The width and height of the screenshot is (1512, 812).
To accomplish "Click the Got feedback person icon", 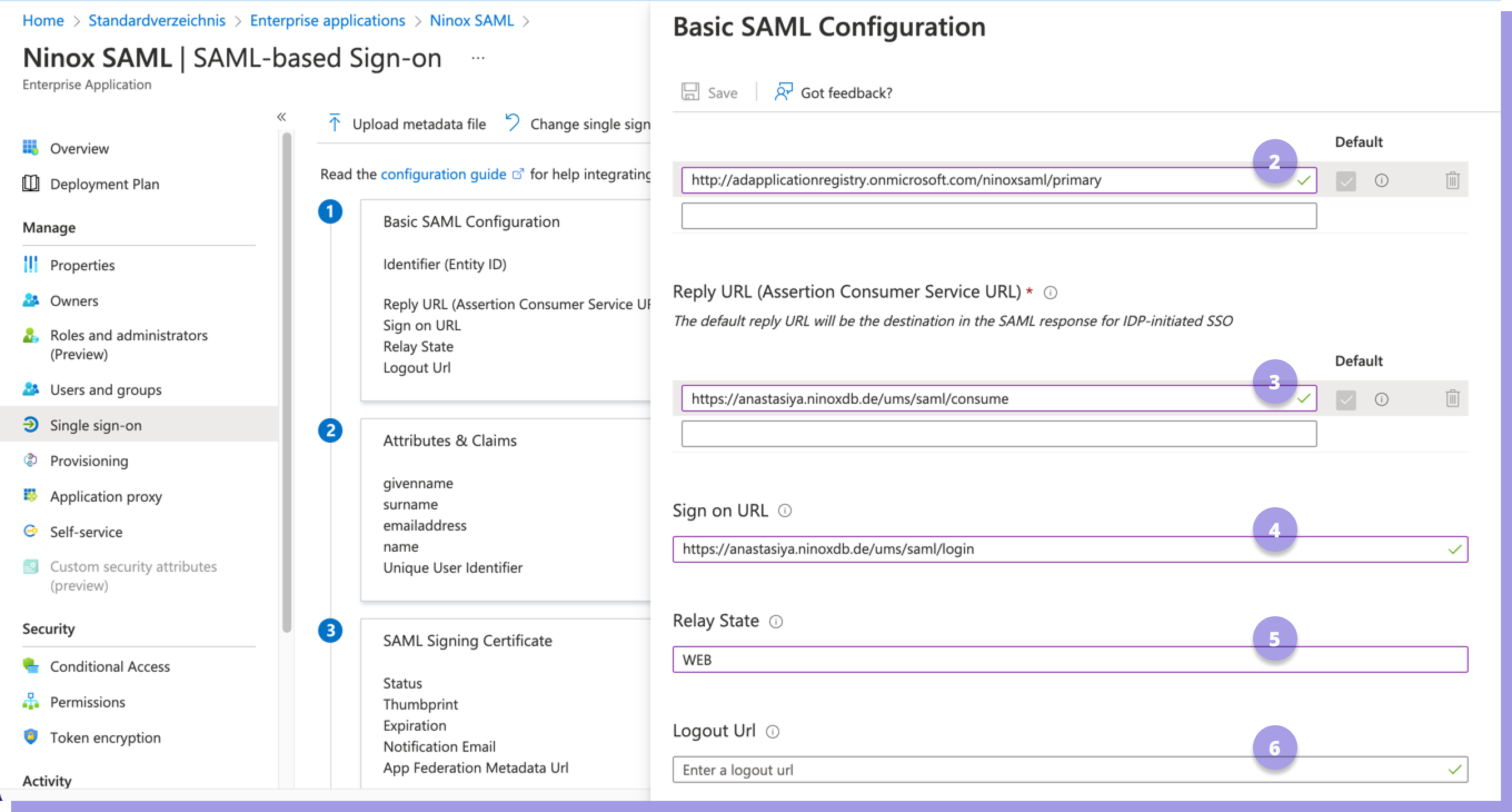I will point(784,92).
